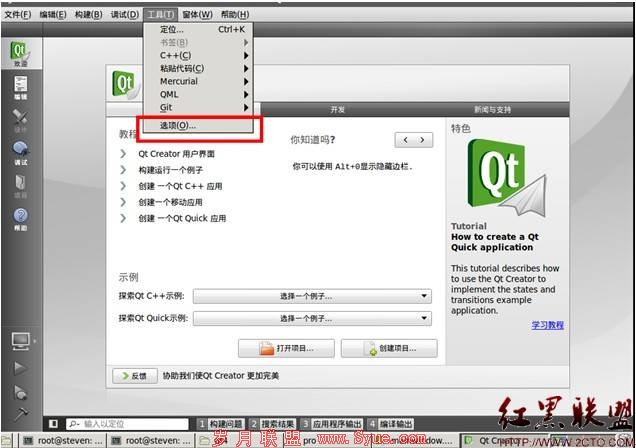Open the Qt Welcome mode icon
636x448 pixels.
coord(20,53)
